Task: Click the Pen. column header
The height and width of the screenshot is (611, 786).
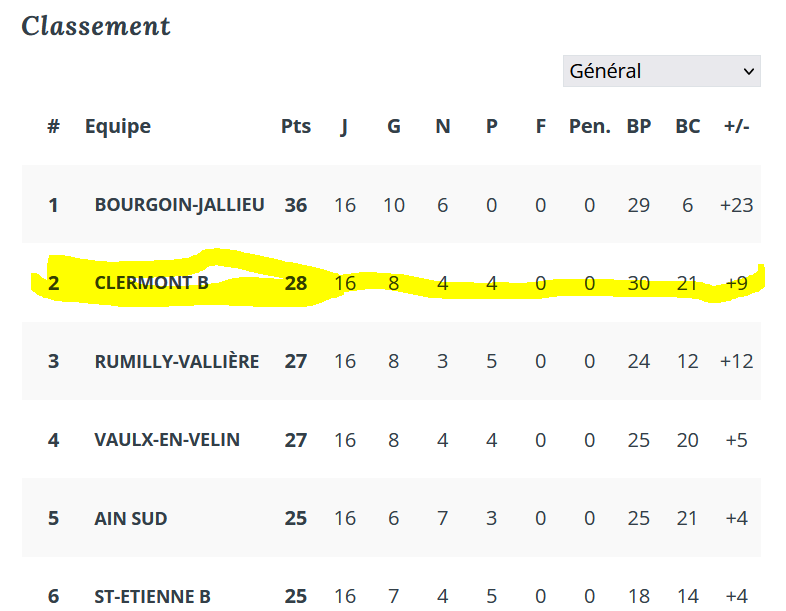Action: [590, 126]
